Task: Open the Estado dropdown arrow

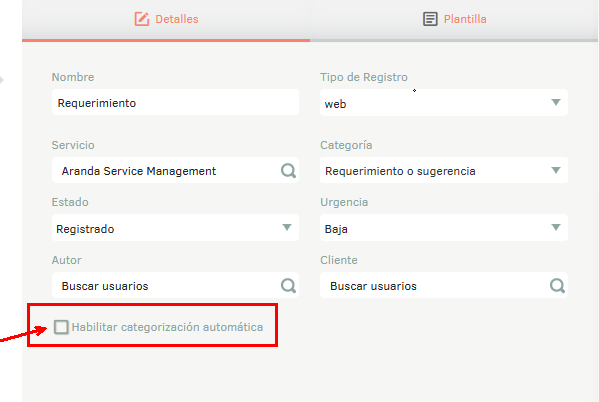Action: (287, 227)
